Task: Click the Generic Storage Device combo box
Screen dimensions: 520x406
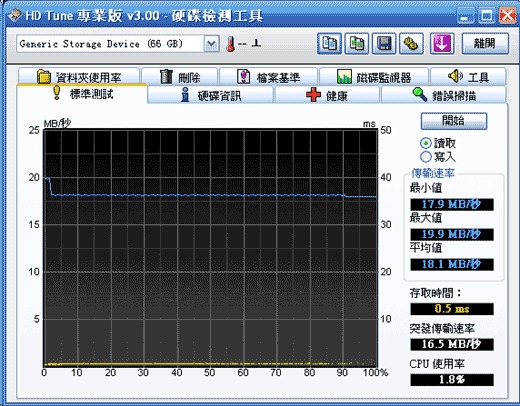Action: pos(118,44)
